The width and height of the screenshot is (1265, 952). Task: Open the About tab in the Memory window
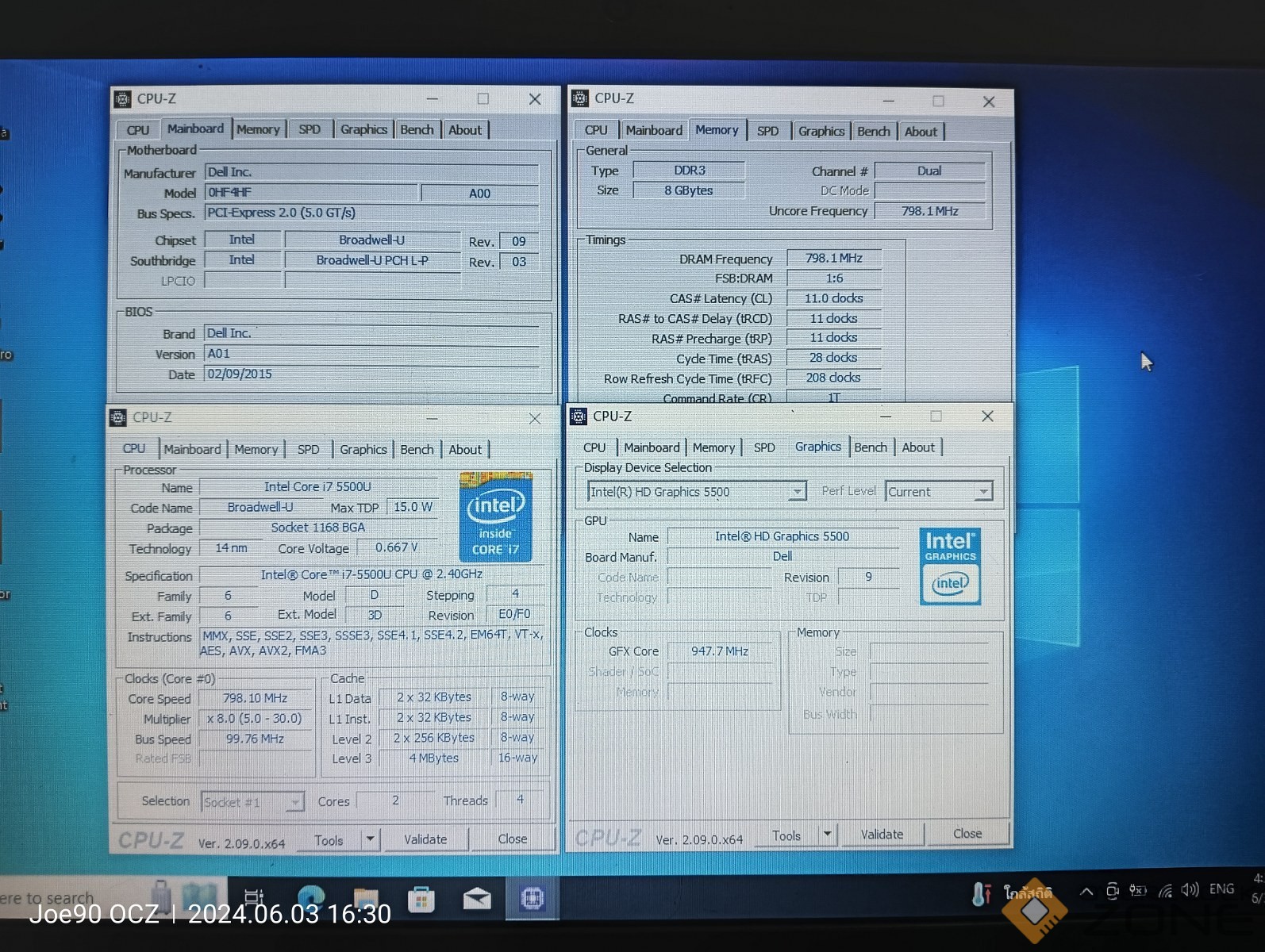click(x=921, y=132)
